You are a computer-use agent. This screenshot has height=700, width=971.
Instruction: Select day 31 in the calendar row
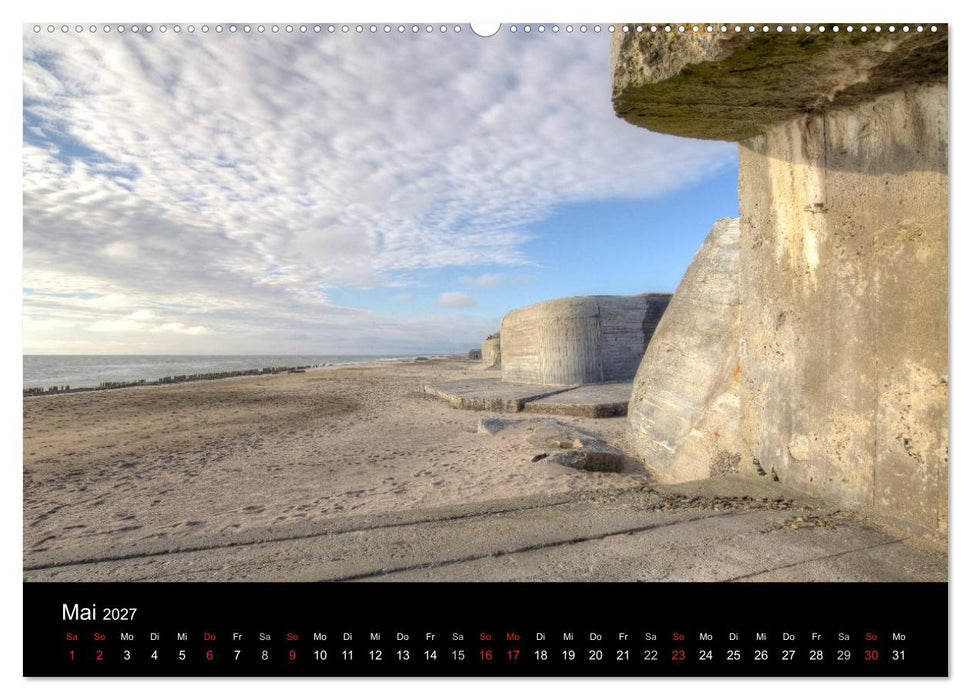tap(899, 655)
